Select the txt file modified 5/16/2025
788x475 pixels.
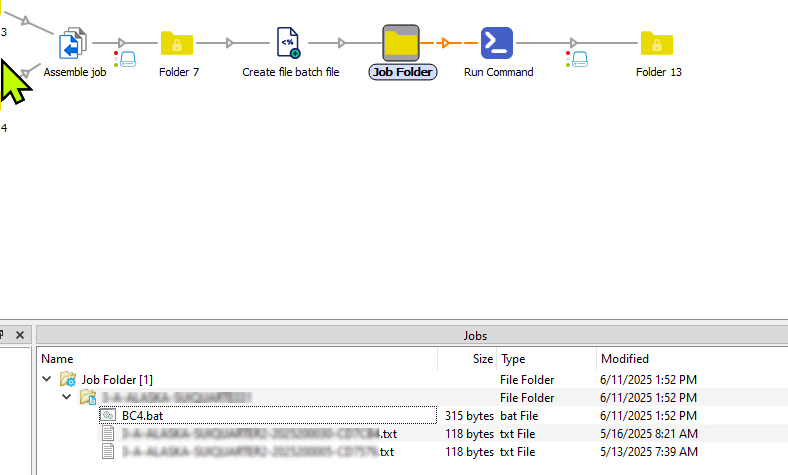coord(258,434)
